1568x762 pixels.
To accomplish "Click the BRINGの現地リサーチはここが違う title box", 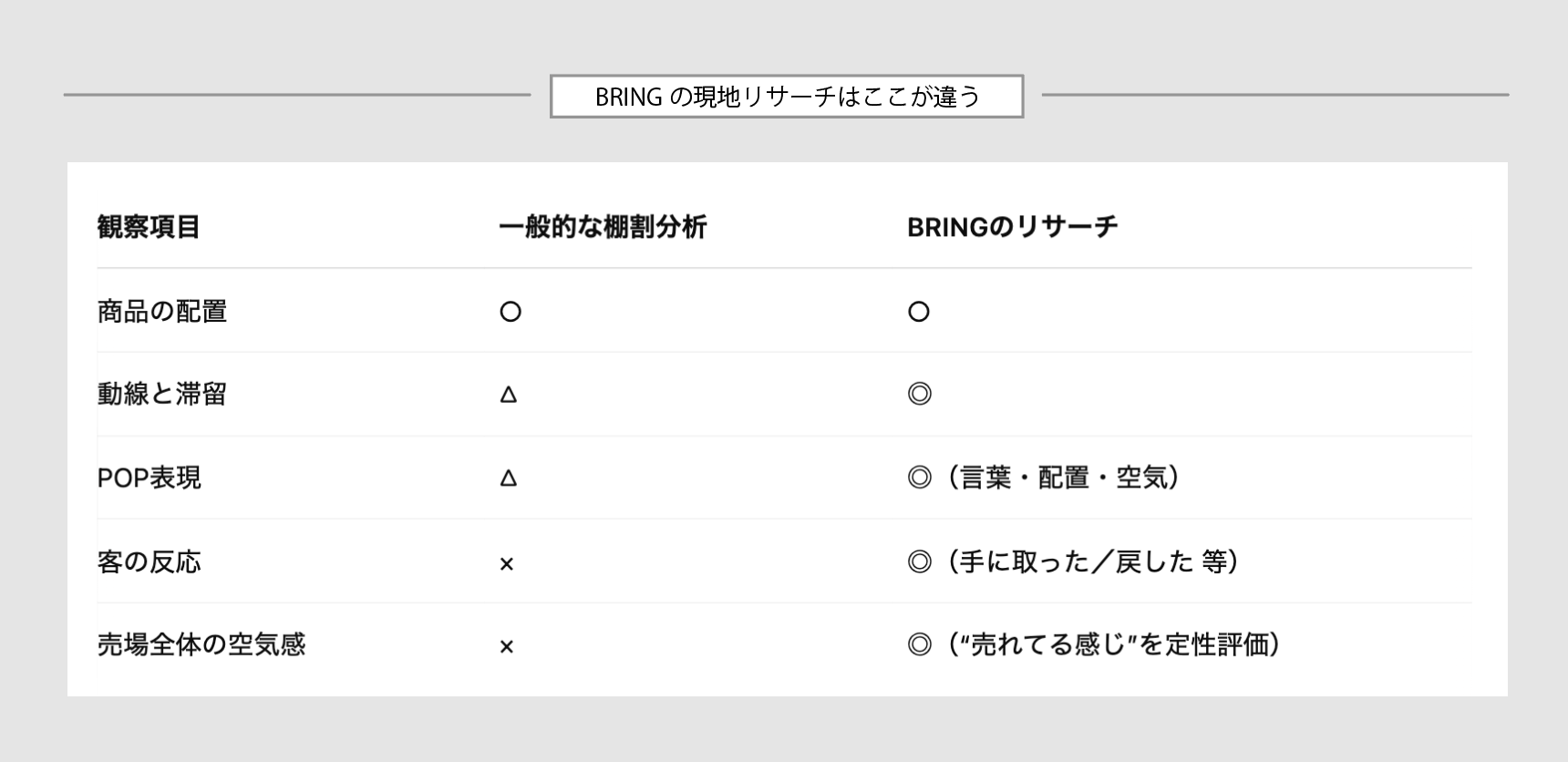I will pos(787,97).
